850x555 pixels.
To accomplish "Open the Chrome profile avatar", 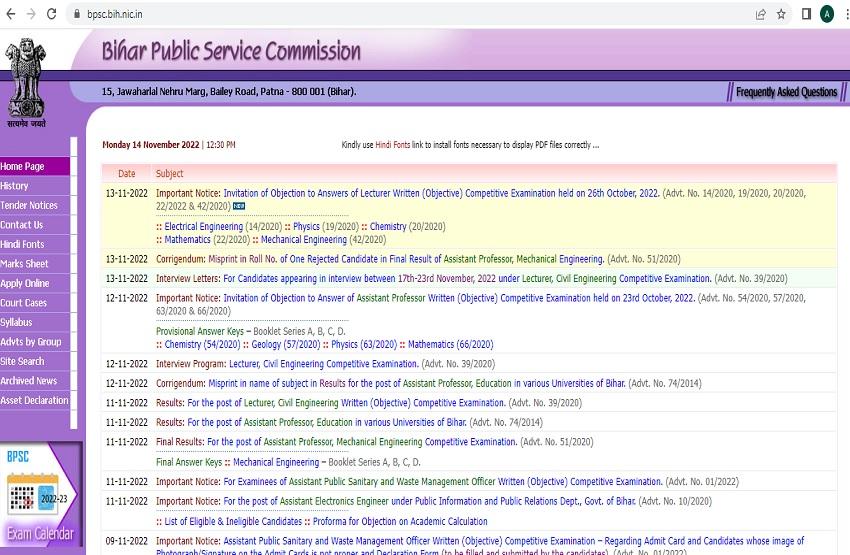I will (826, 14).
